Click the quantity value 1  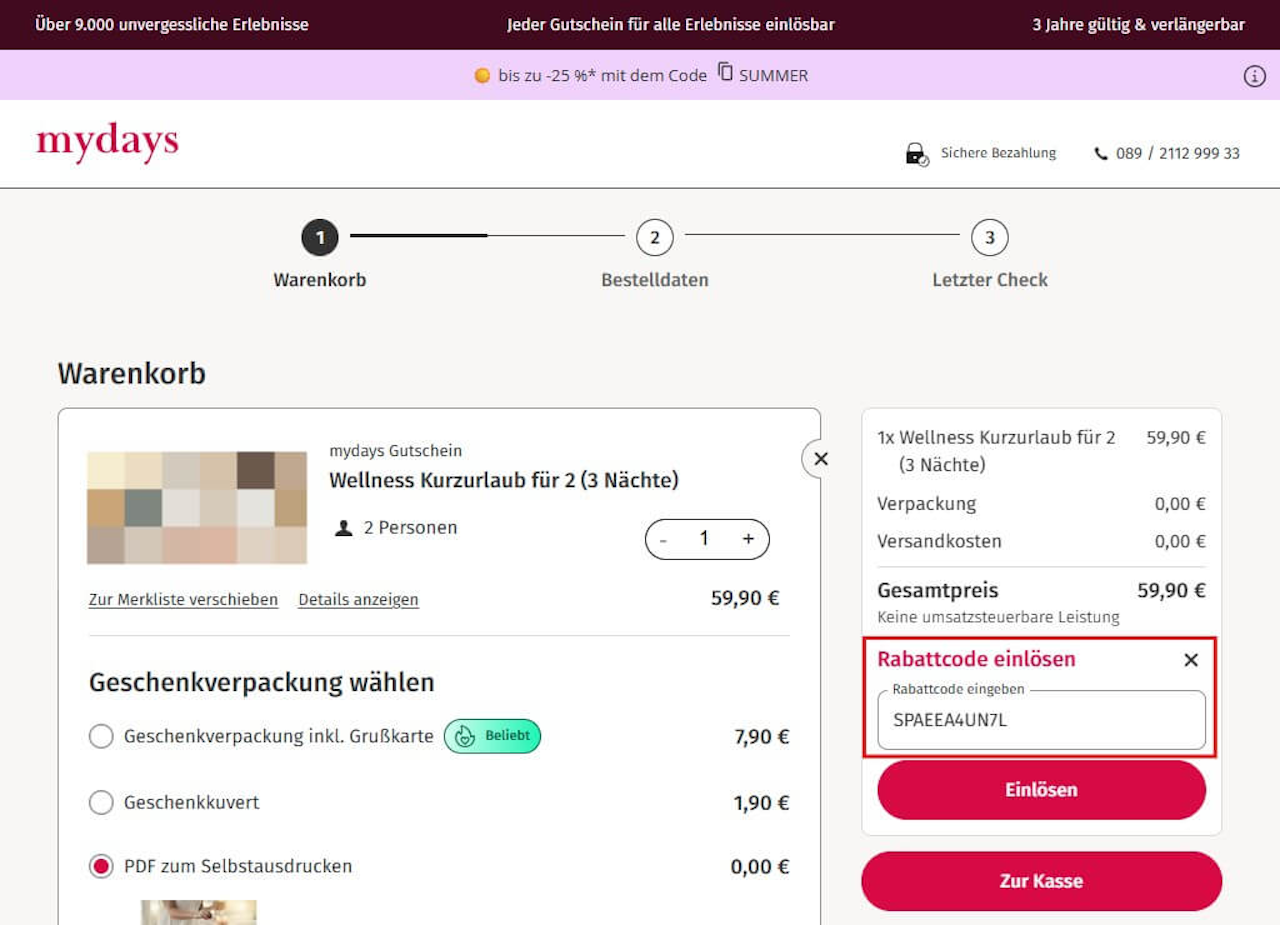pyautogui.click(x=704, y=538)
